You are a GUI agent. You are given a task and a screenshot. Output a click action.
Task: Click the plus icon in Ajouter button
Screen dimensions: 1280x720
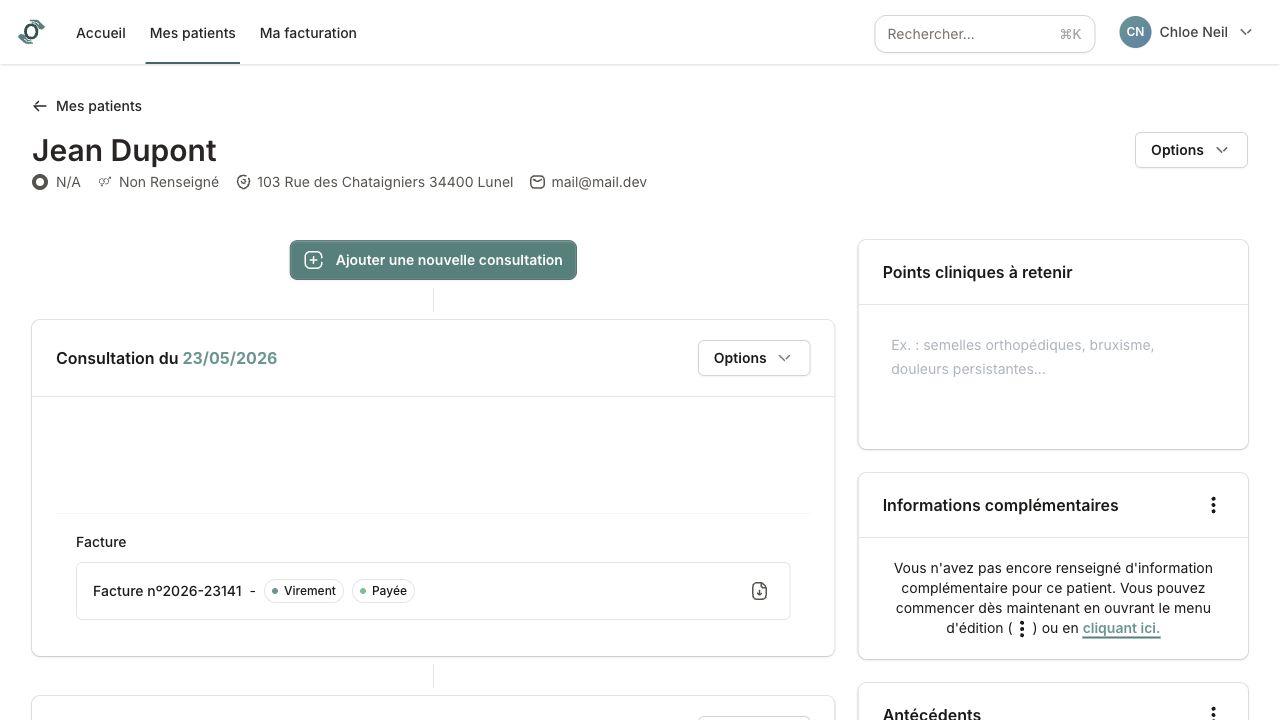point(314,260)
